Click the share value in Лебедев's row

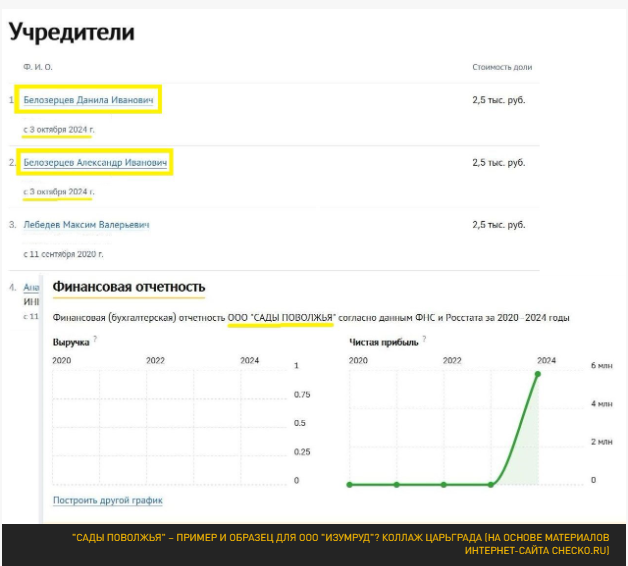coord(498,225)
